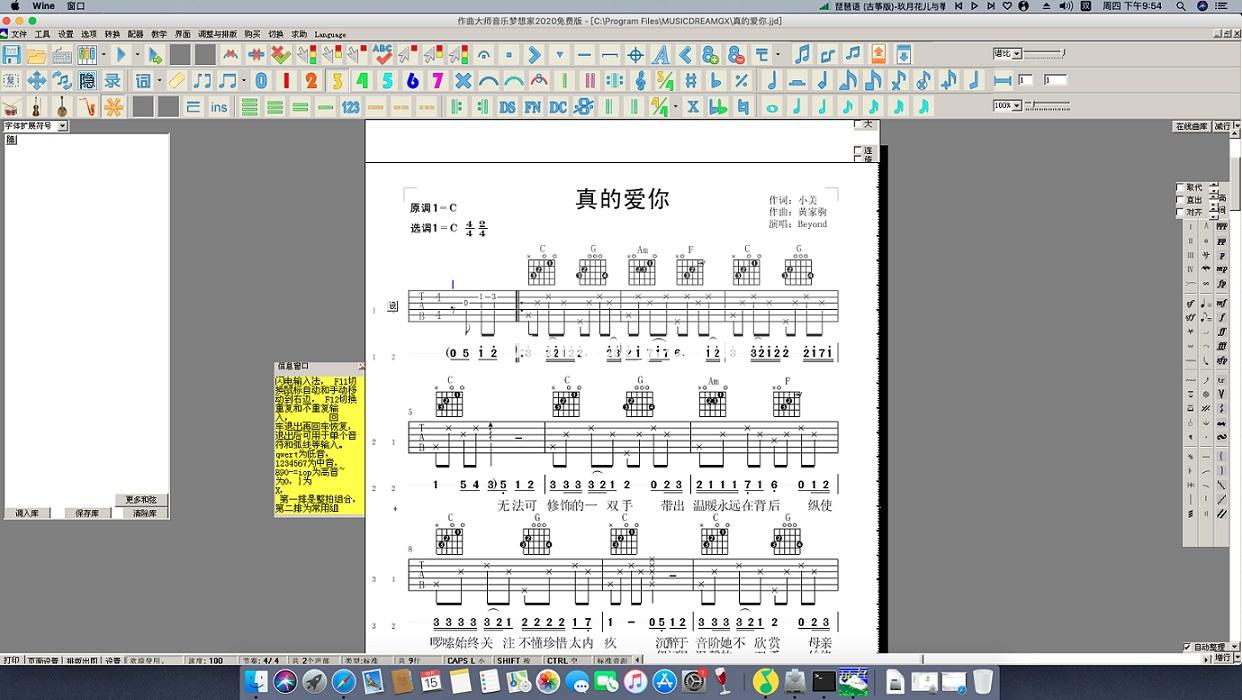The width and height of the screenshot is (1242, 700).
Task: Select the saxophone instrument icon
Action: coord(87,106)
